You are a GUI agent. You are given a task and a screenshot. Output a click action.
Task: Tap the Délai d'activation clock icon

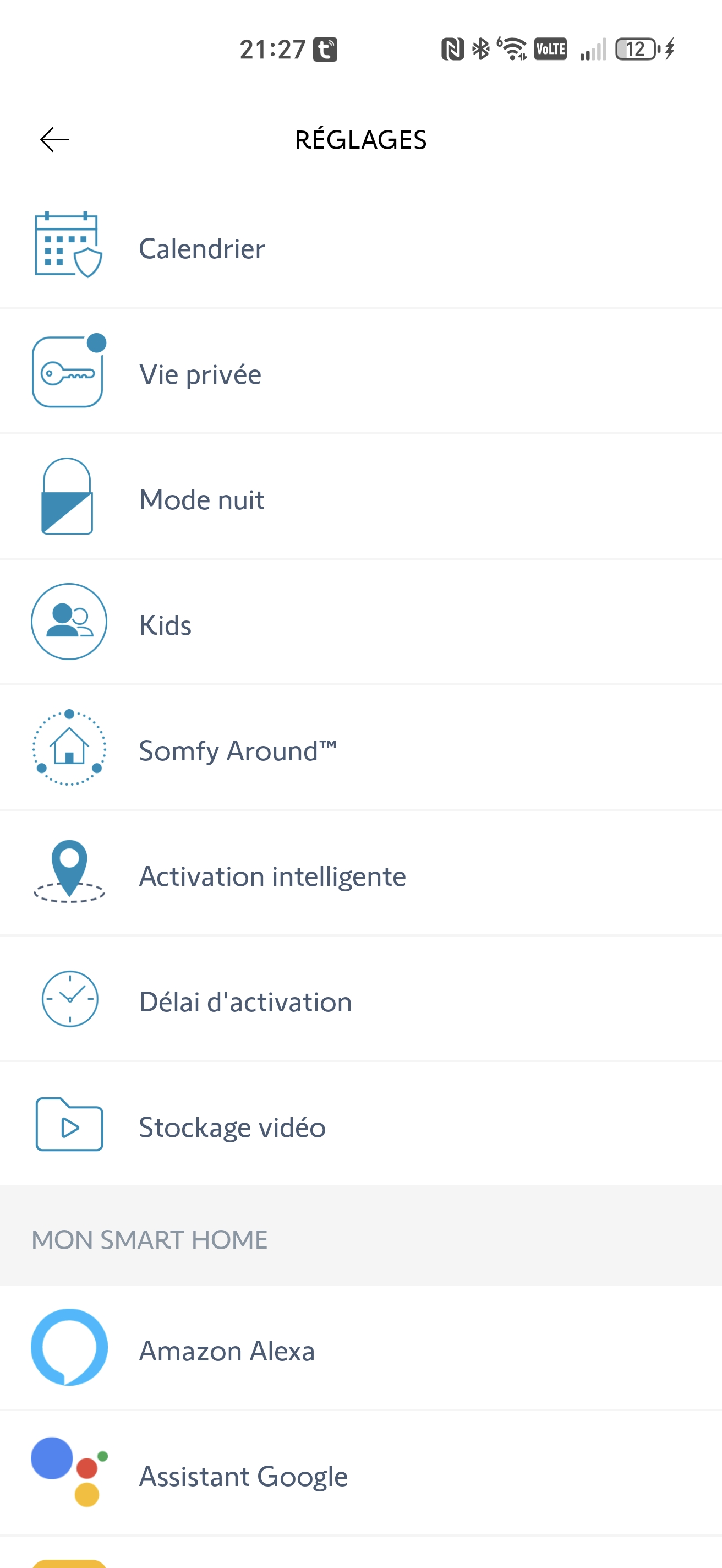click(70, 999)
